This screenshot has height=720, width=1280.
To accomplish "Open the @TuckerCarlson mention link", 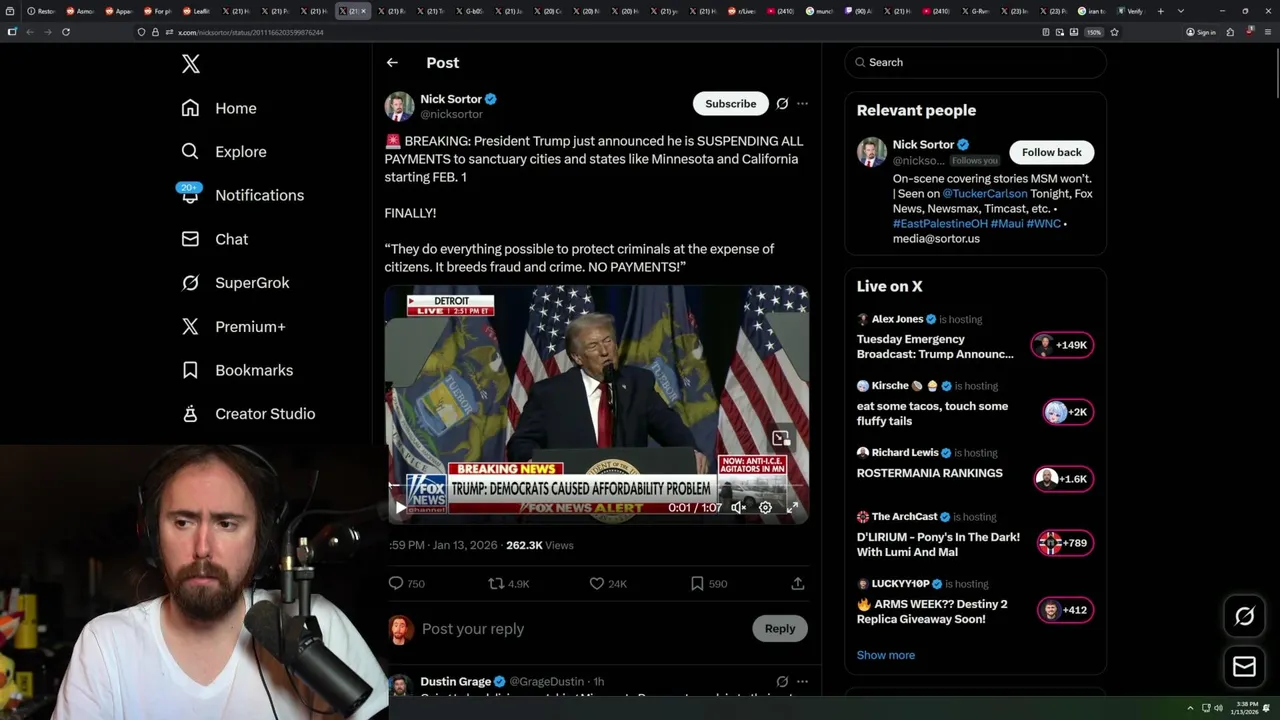I will tap(985, 194).
